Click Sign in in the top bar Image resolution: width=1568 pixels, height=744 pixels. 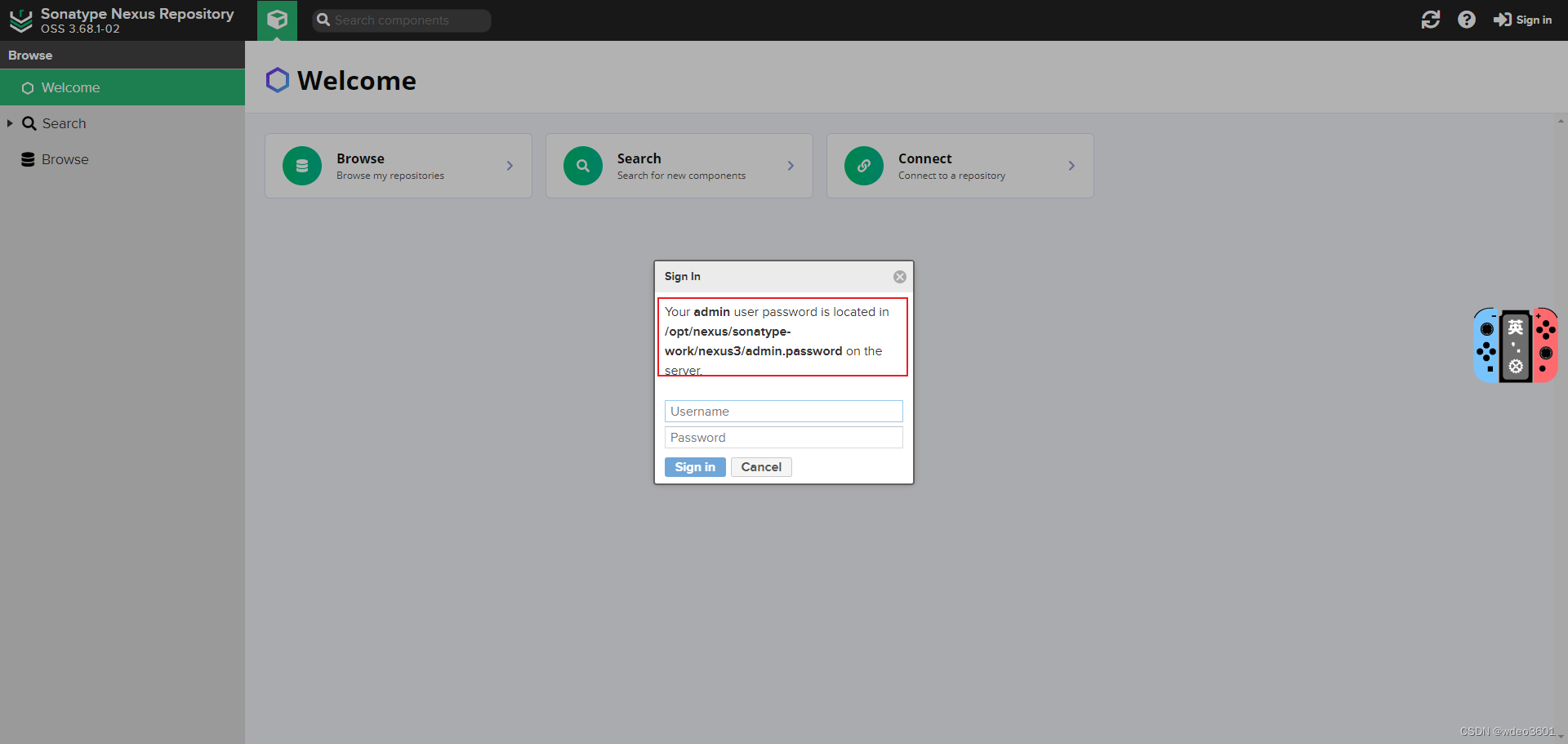(x=1522, y=20)
